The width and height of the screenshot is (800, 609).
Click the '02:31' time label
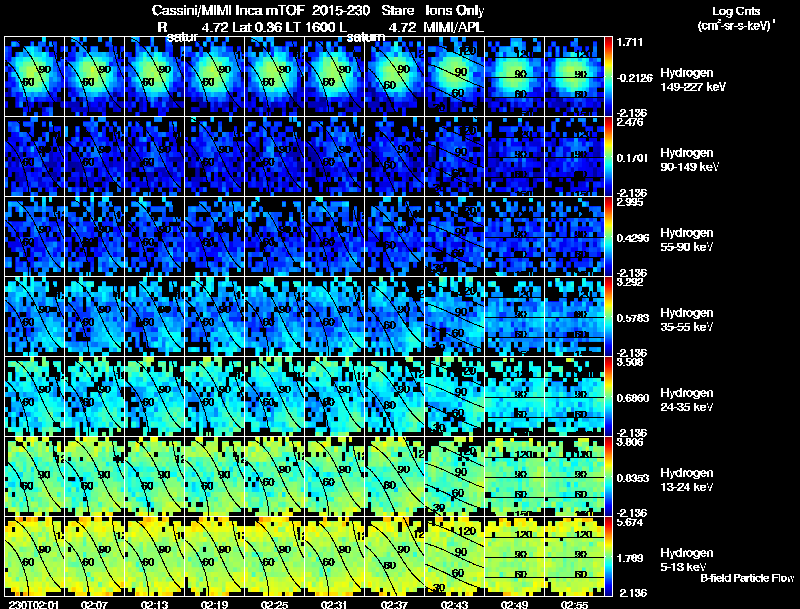[x=334, y=604]
